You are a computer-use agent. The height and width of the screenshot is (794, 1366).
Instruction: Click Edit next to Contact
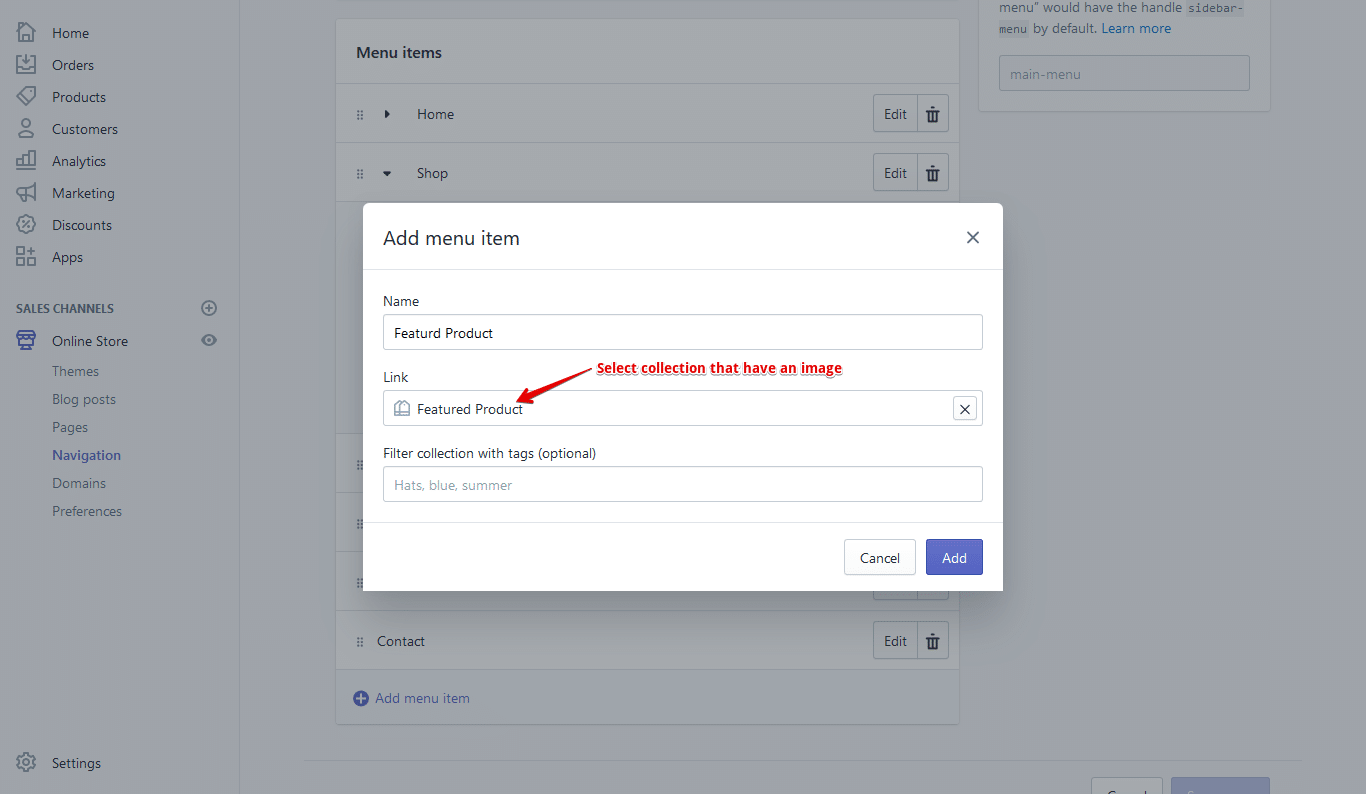[894, 640]
